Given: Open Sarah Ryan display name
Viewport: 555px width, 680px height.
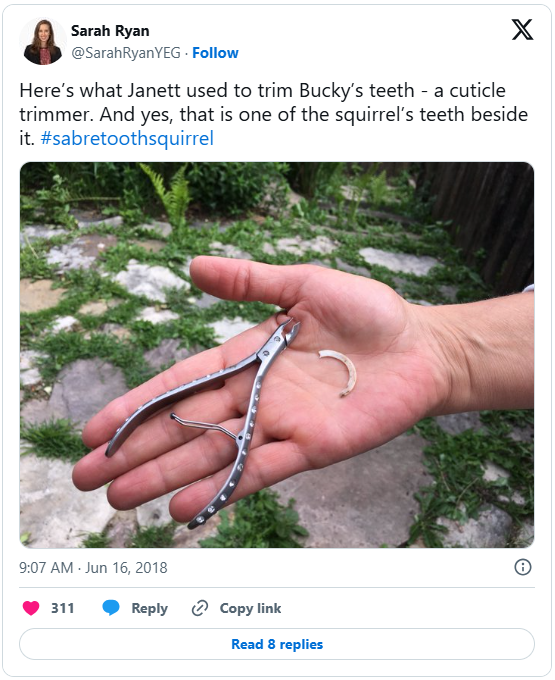Looking at the screenshot, I should click(110, 31).
